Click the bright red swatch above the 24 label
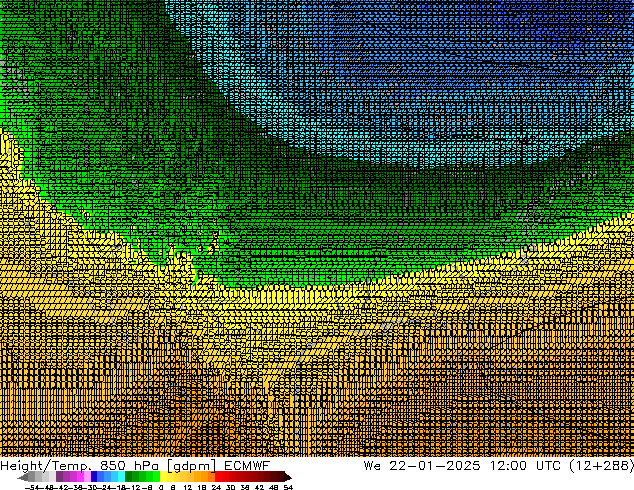Screen dimensions: 634x490 point(219,476)
